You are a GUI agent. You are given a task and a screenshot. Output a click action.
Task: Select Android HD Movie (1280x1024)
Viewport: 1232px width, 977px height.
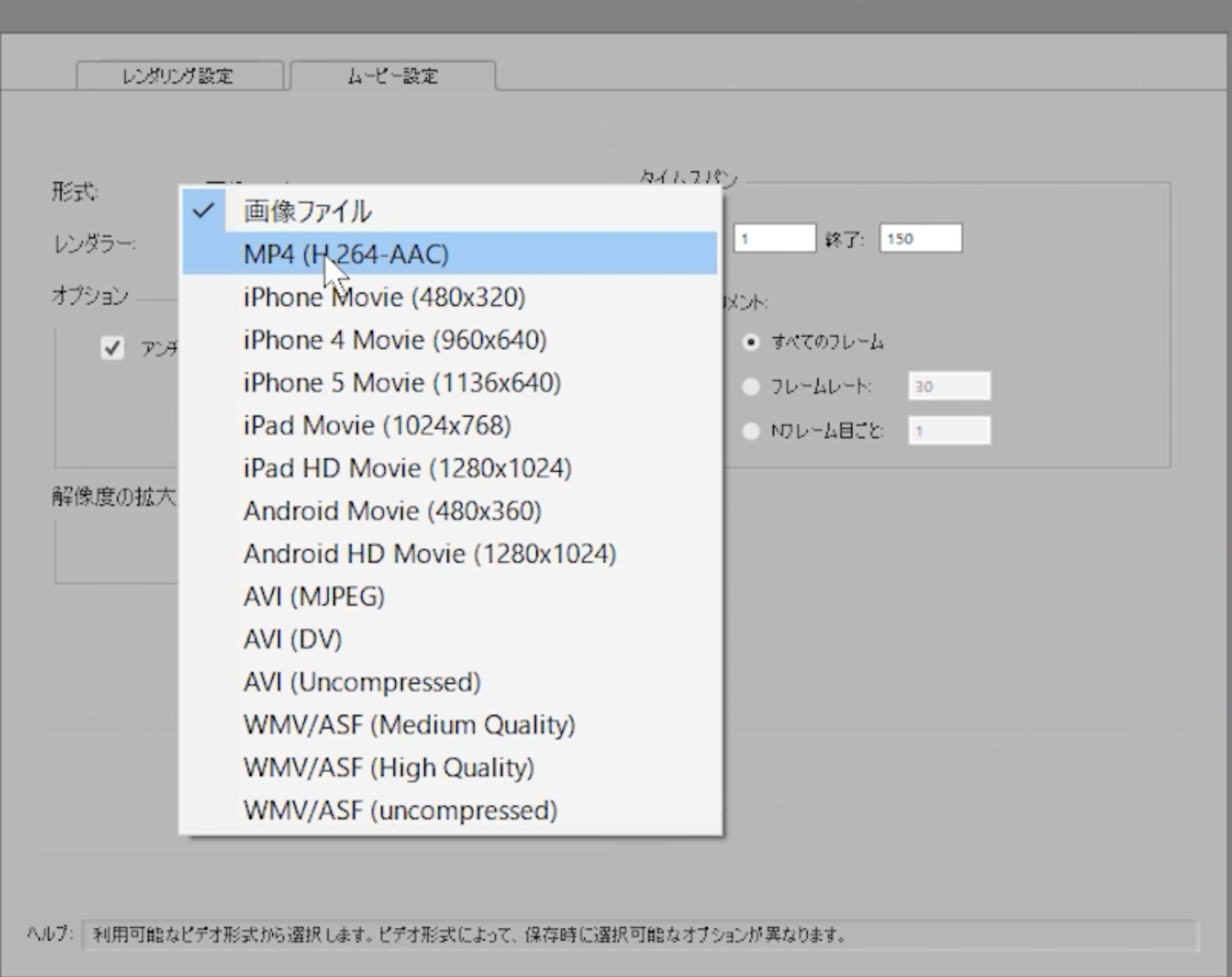coord(429,554)
